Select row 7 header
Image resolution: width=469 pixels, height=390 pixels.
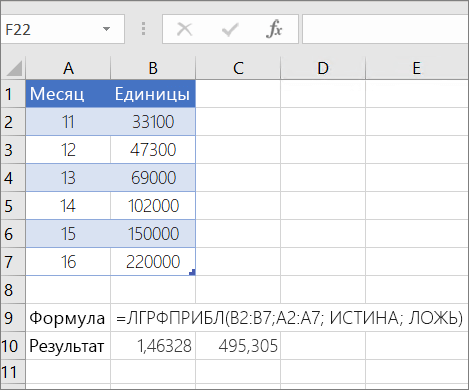13,261
